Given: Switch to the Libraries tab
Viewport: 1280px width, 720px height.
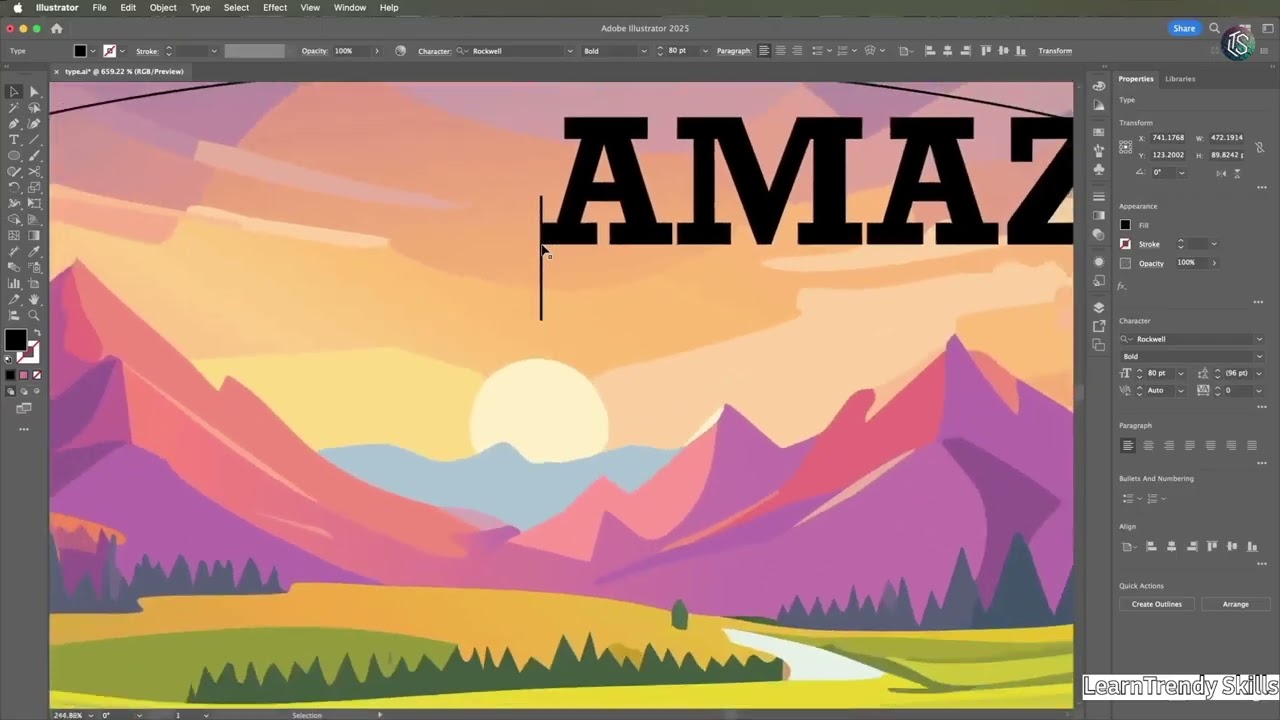Looking at the screenshot, I should (x=1180, y=78).
